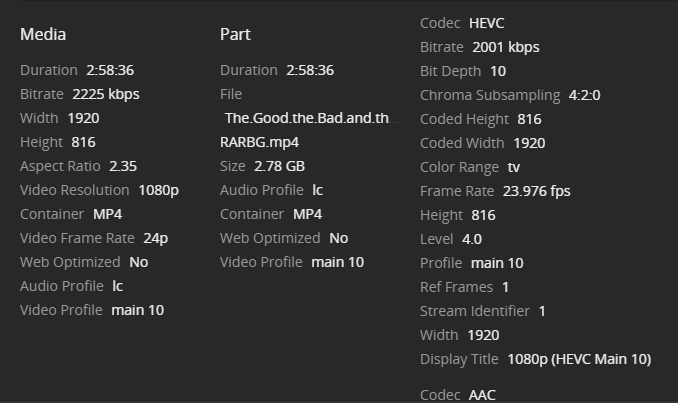Click Display Title 1080p (HEVC Main 10)

(579, 359)
